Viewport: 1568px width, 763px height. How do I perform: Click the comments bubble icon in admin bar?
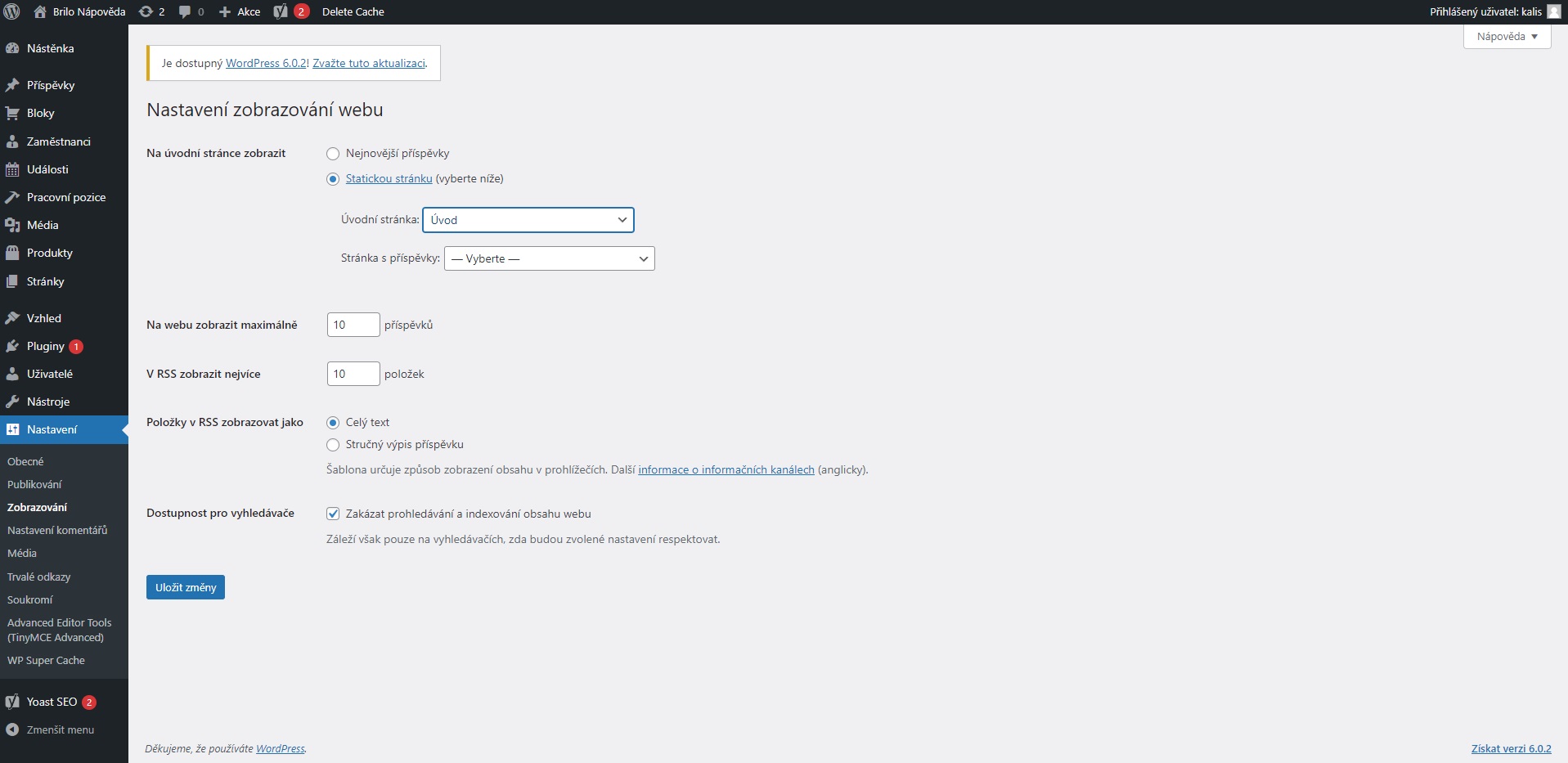tap(185, 11)
